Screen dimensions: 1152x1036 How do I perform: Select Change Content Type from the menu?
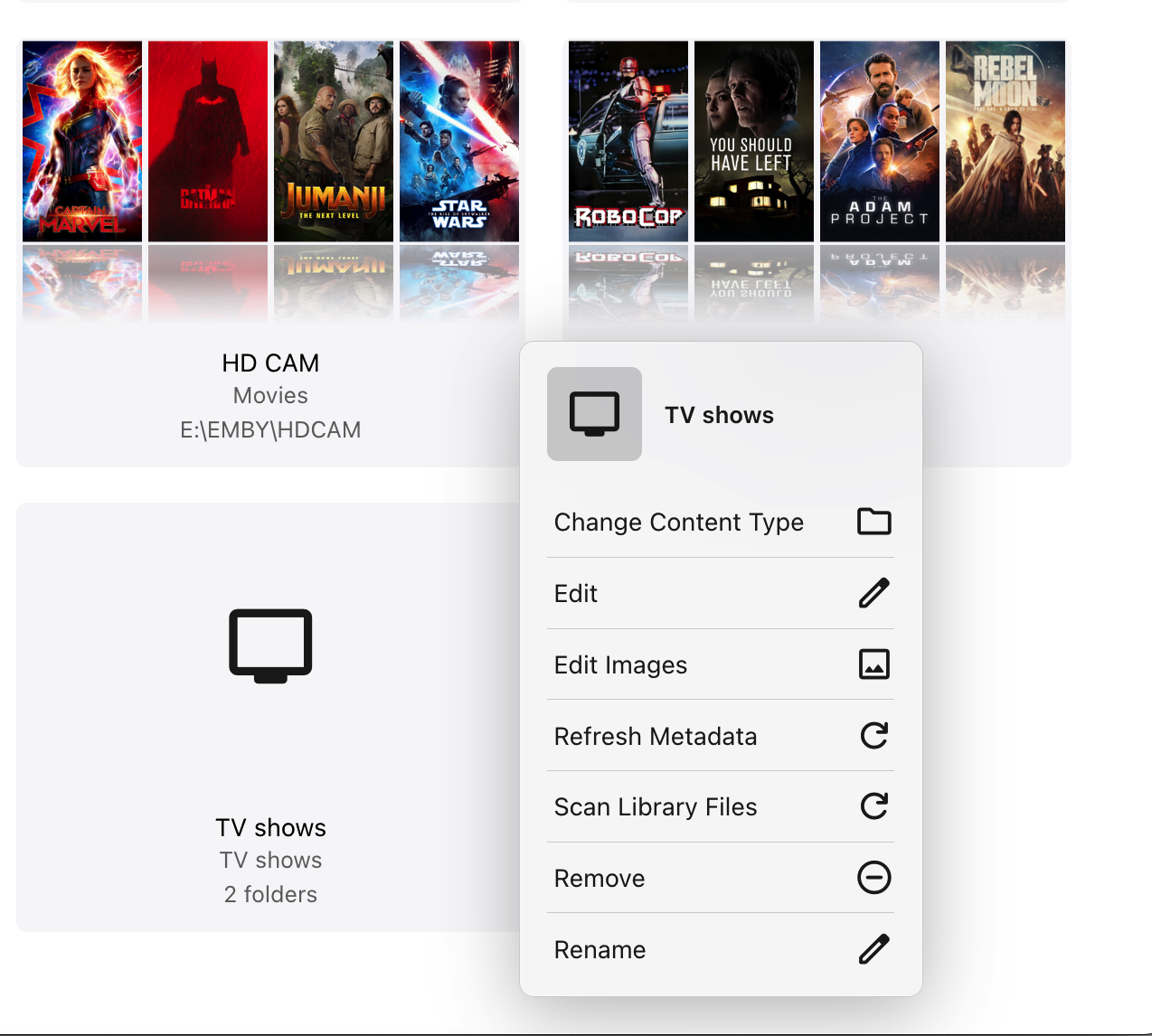coord(679,522)
